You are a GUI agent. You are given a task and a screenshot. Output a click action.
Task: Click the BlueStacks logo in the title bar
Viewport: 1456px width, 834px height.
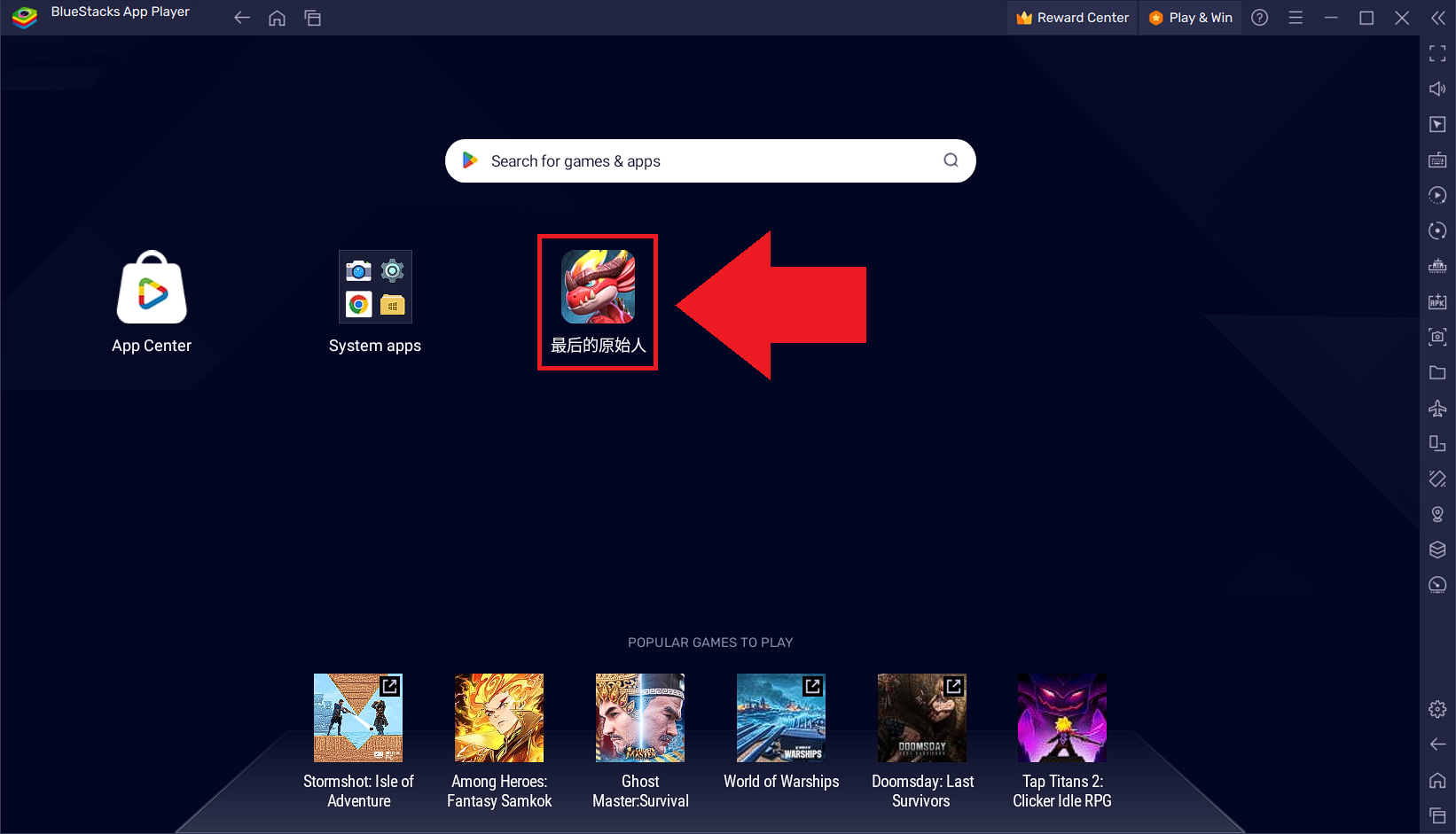[25, 17]
